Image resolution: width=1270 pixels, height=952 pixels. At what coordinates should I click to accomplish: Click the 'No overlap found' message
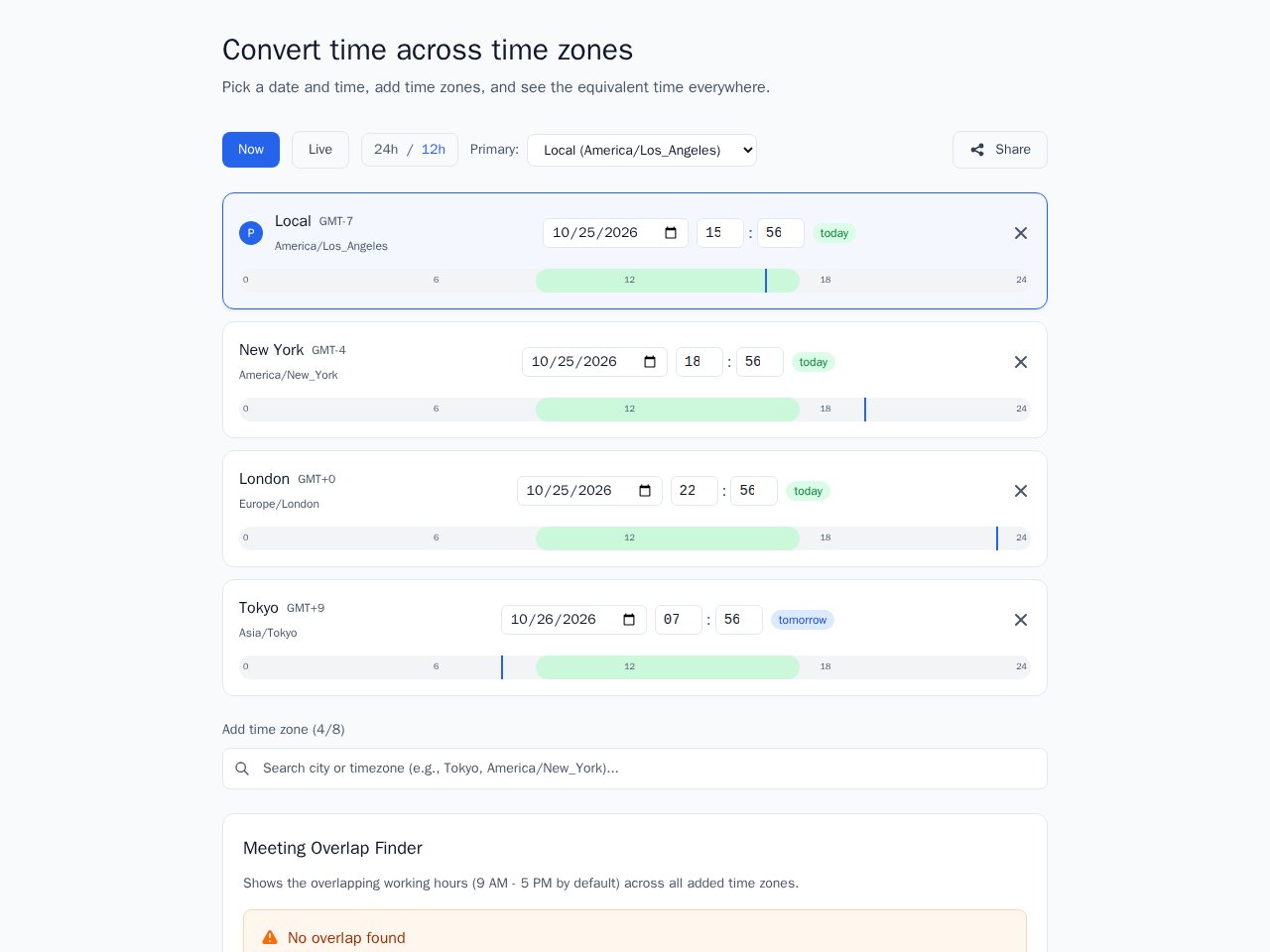[x=346, y=938]
